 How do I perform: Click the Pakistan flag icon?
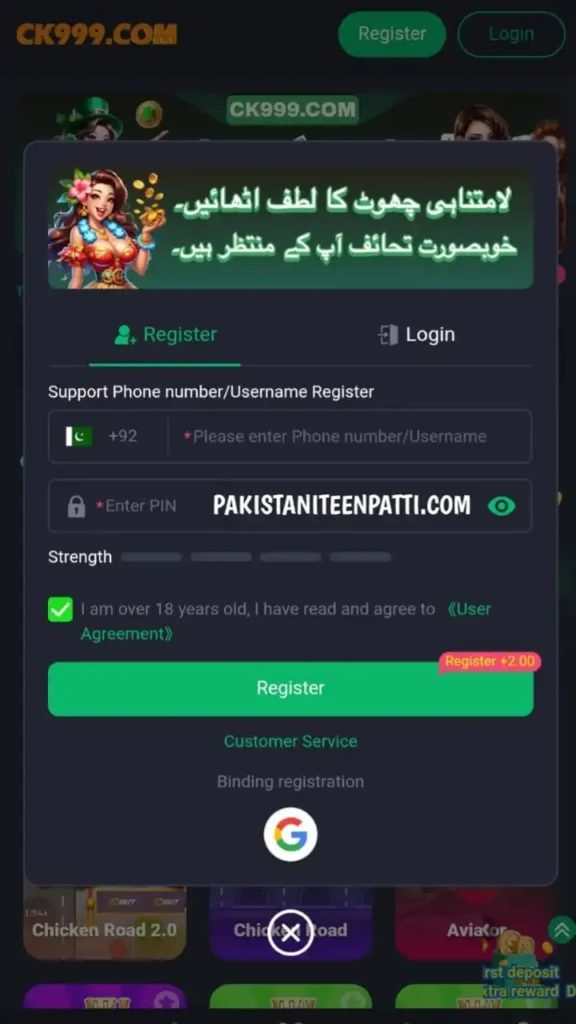(x=79, y=436)
